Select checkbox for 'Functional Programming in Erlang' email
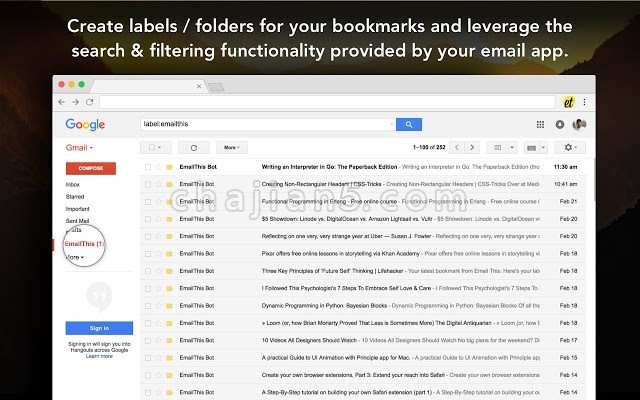 tap(148, 202)
